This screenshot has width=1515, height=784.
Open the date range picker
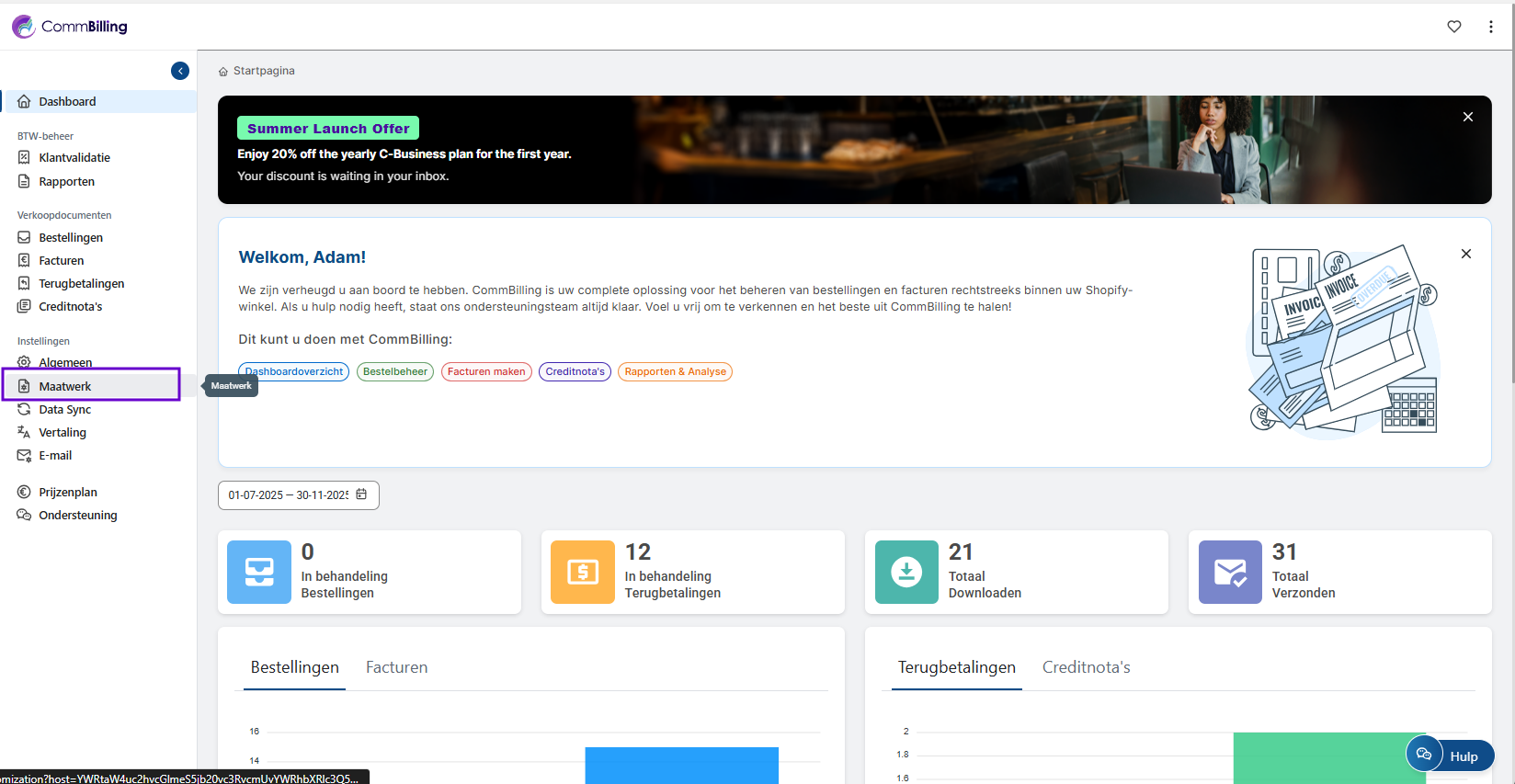click(289, 495)
